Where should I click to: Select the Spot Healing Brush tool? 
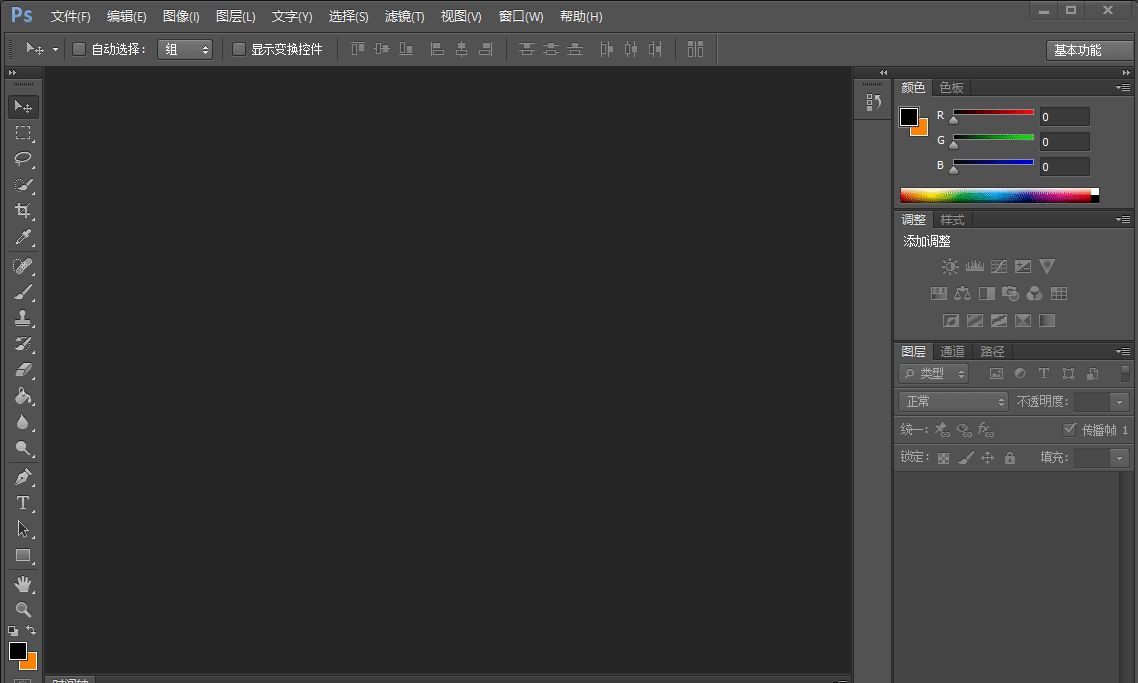point(23,266)
